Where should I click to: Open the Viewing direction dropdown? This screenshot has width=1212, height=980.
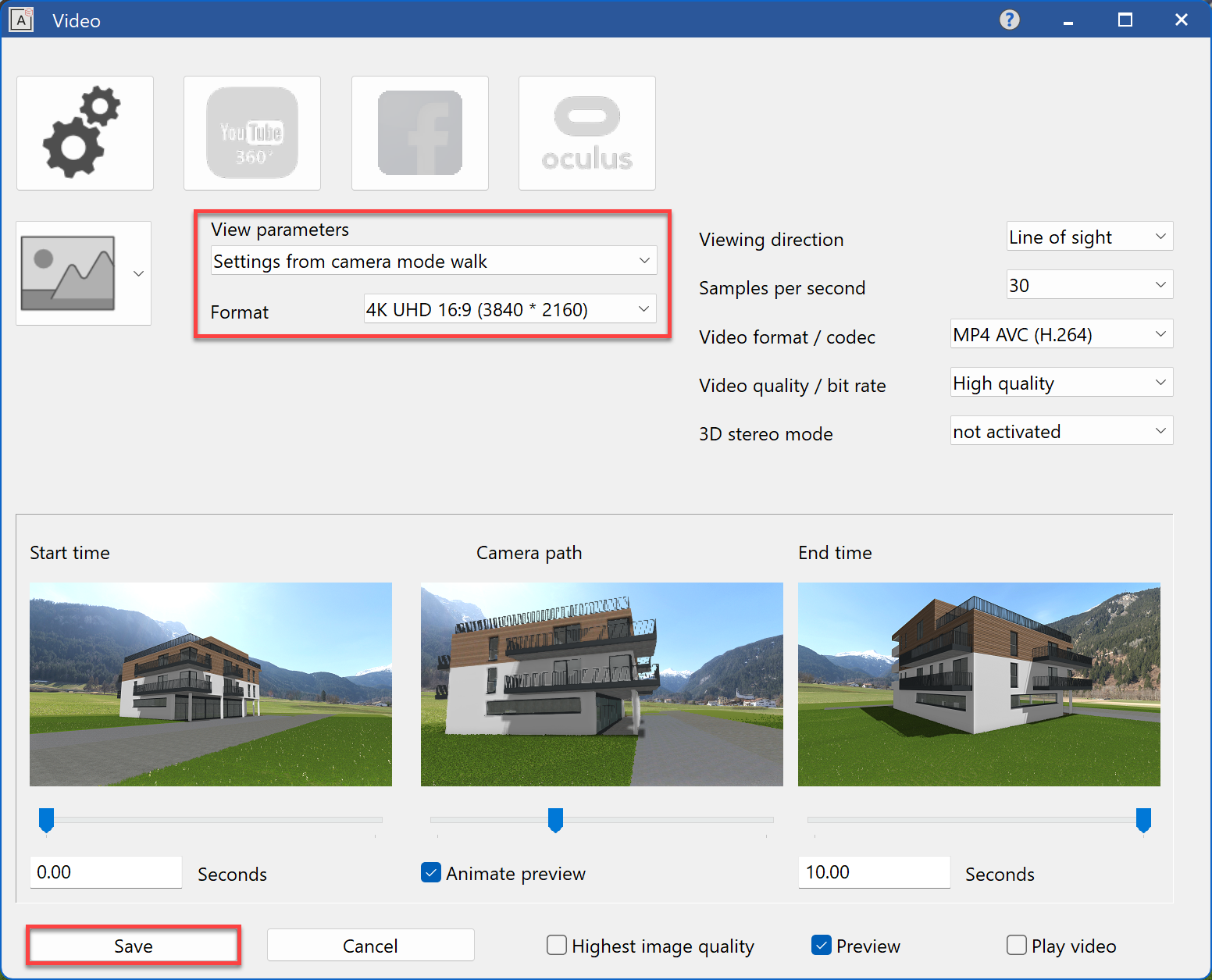click(1089, 237)
